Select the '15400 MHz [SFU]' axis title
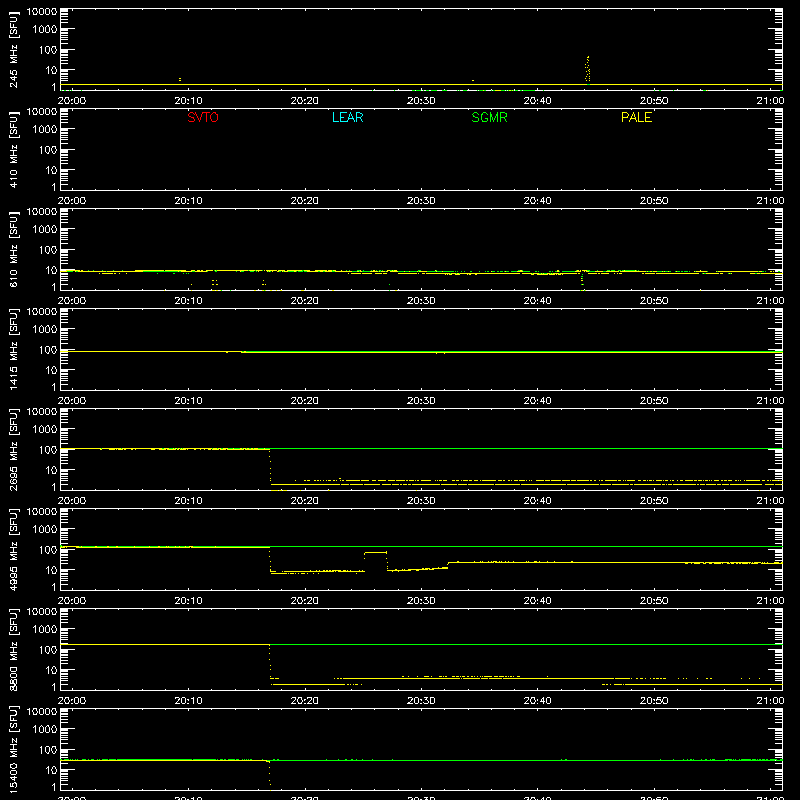 [x=14, y=749]
